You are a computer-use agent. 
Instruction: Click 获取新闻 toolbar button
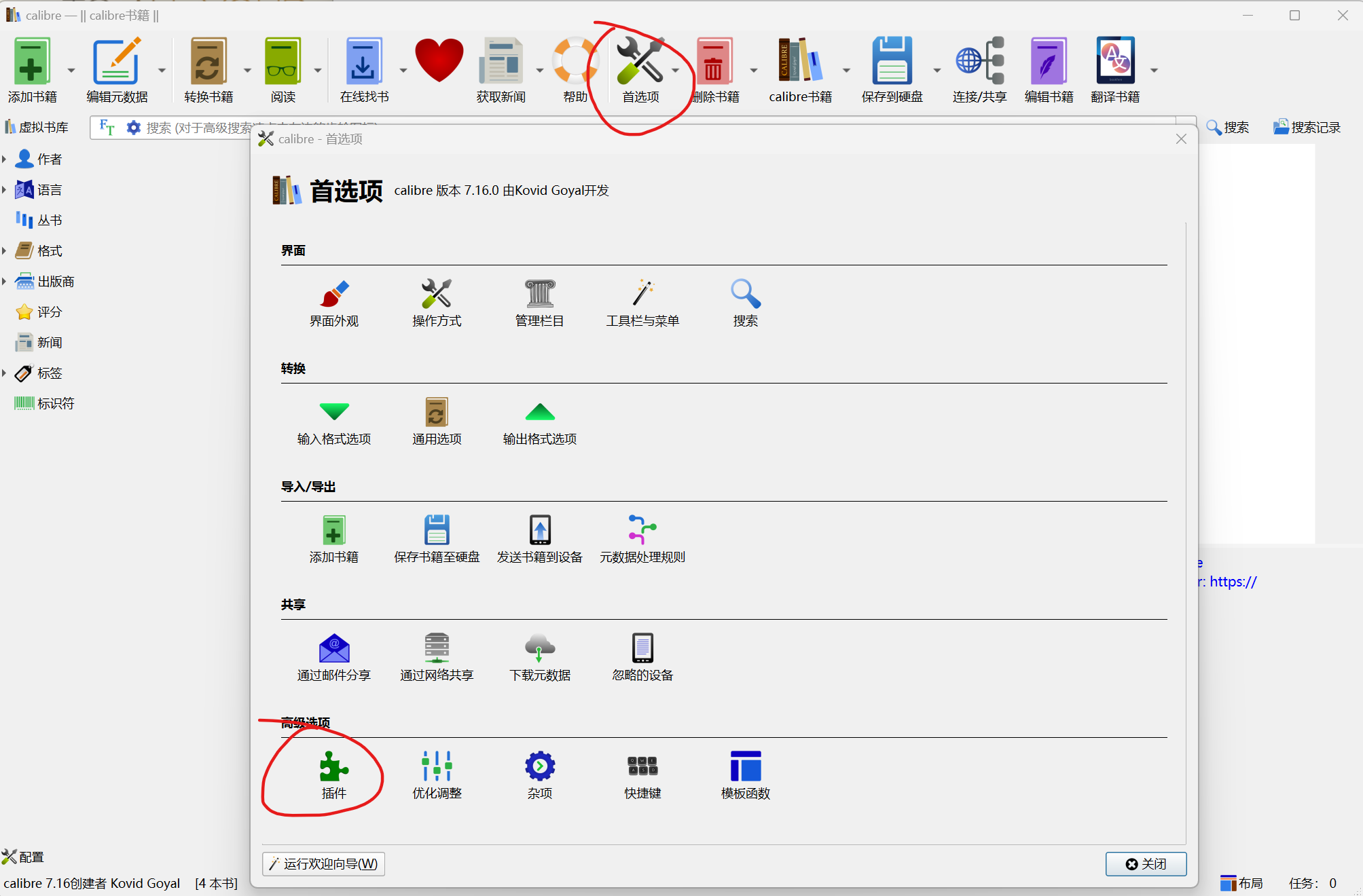click(x=501, y=71)
